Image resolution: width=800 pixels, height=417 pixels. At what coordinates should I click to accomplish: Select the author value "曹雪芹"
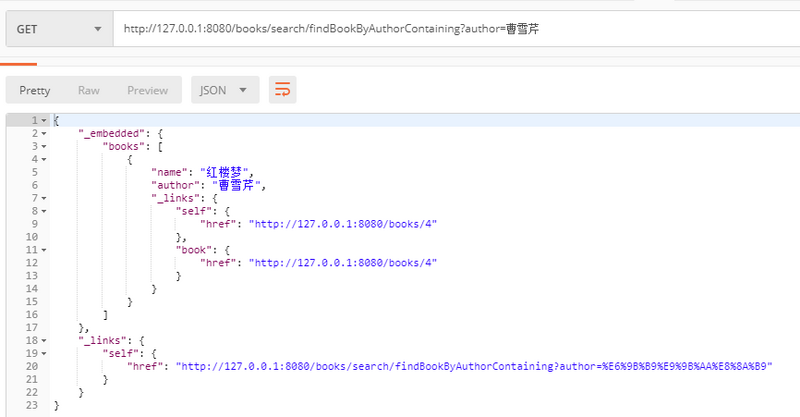(x=236, y=185)
